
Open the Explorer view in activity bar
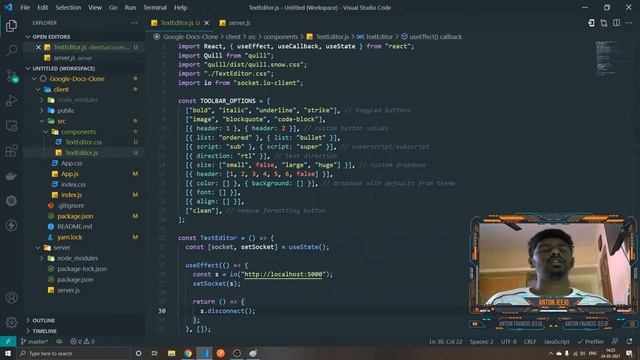tap(11, 26)
